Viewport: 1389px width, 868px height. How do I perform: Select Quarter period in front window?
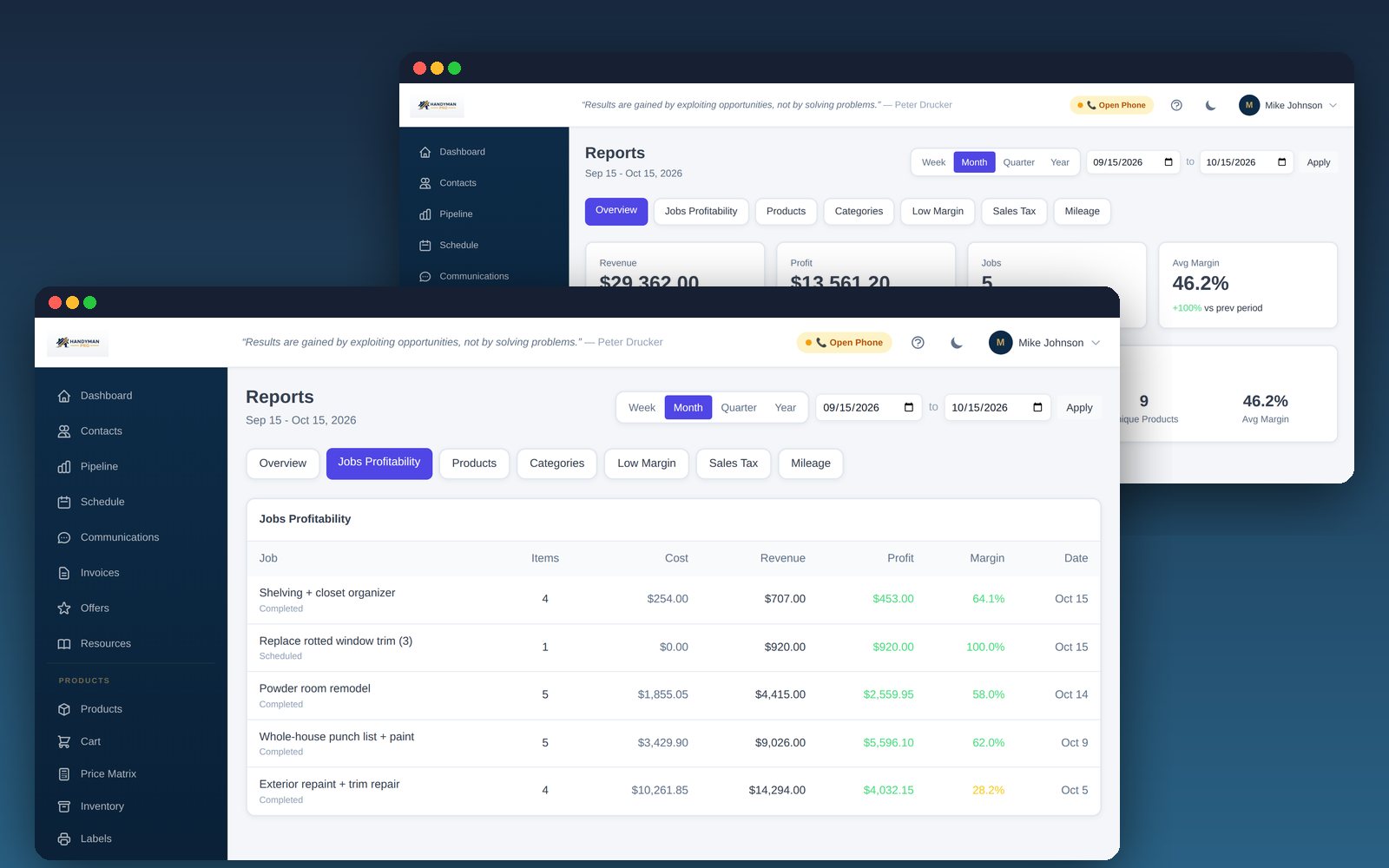pyautogui.click(x=739, y=408)
